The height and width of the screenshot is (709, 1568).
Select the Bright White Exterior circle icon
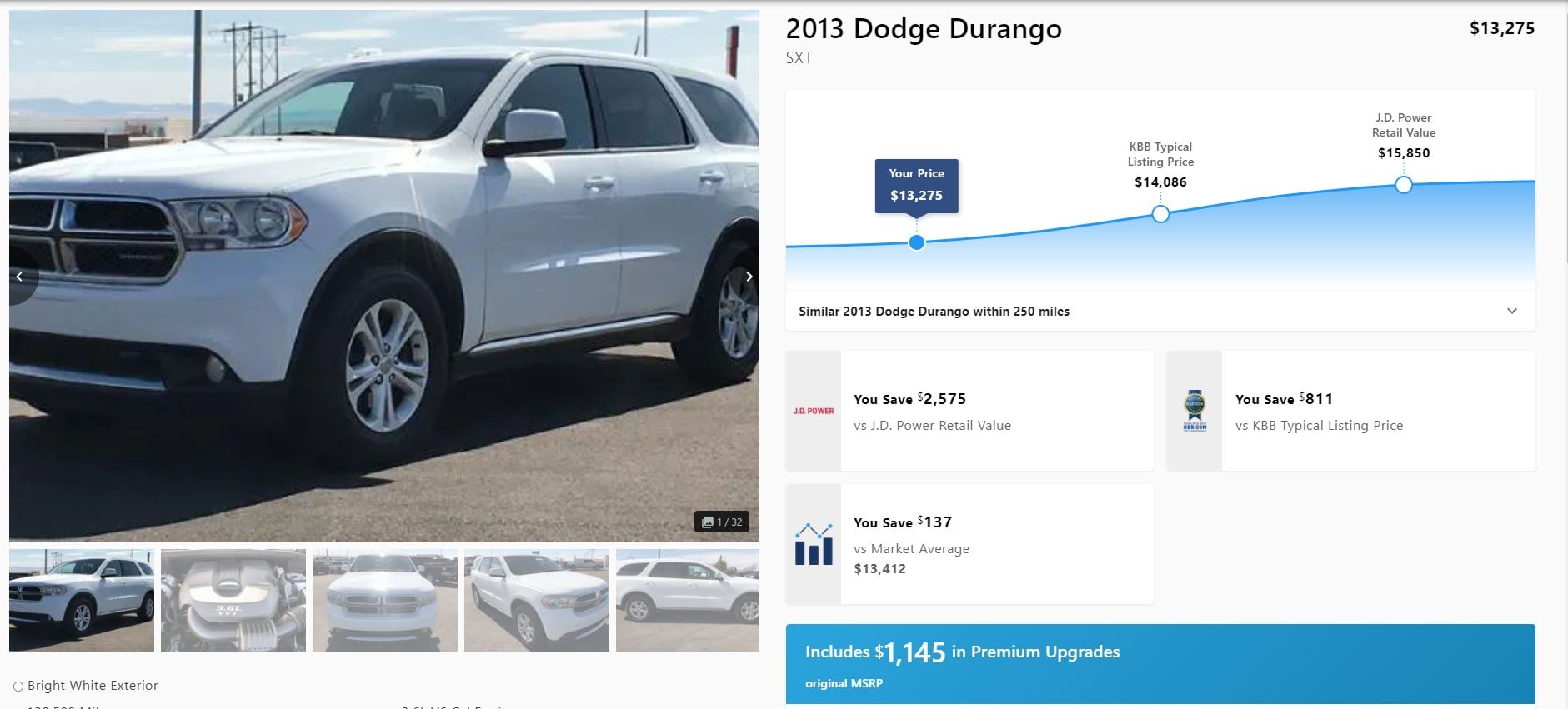[x=18, y=687]
